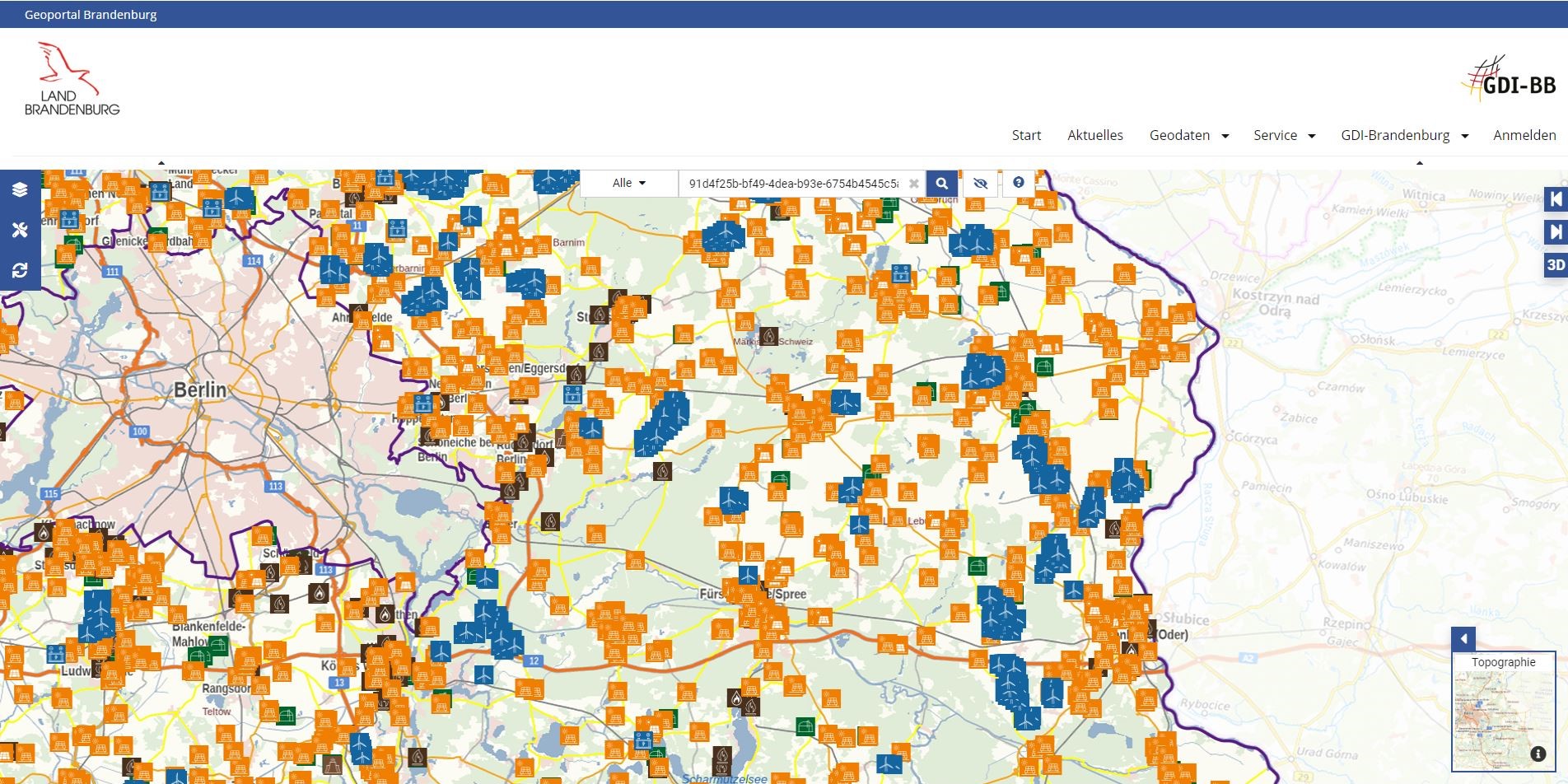This screenshot has width=1568, height=784.
Task: Collapse the Topographie overview map panel
Action: 1464,637
